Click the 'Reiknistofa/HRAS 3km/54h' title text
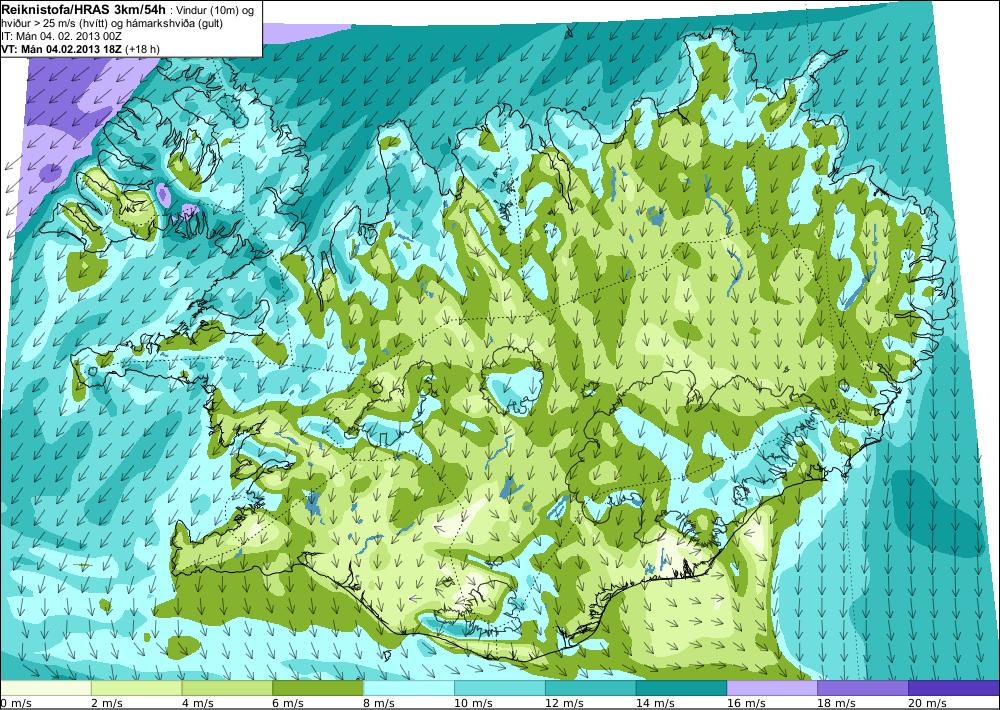Image resolution: width=1000 pixels, height=710 pixels. point(83,10)
